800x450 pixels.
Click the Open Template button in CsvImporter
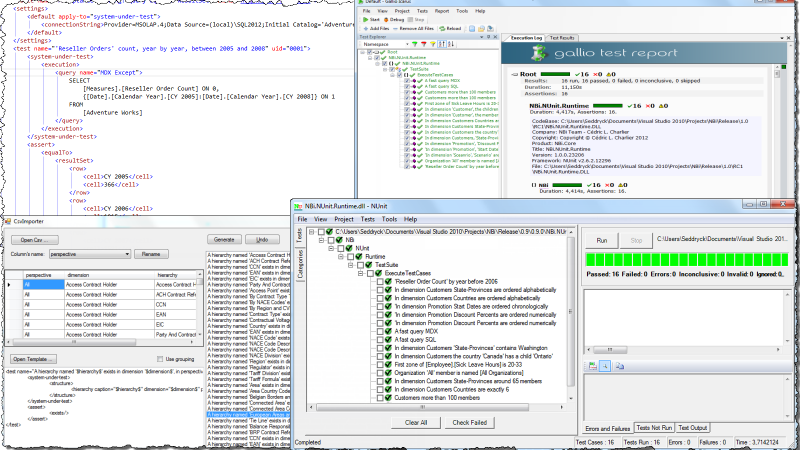click(33, 359)
